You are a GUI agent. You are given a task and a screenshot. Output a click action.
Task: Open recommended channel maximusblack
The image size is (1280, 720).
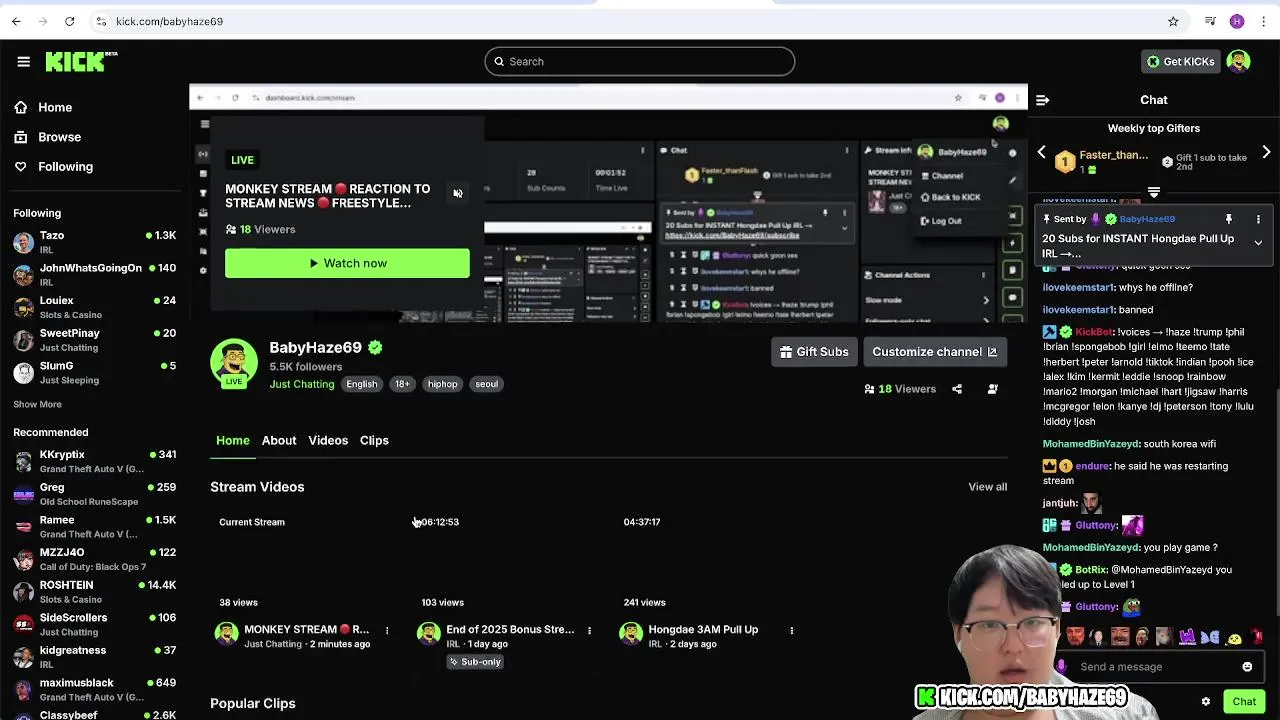95,689
